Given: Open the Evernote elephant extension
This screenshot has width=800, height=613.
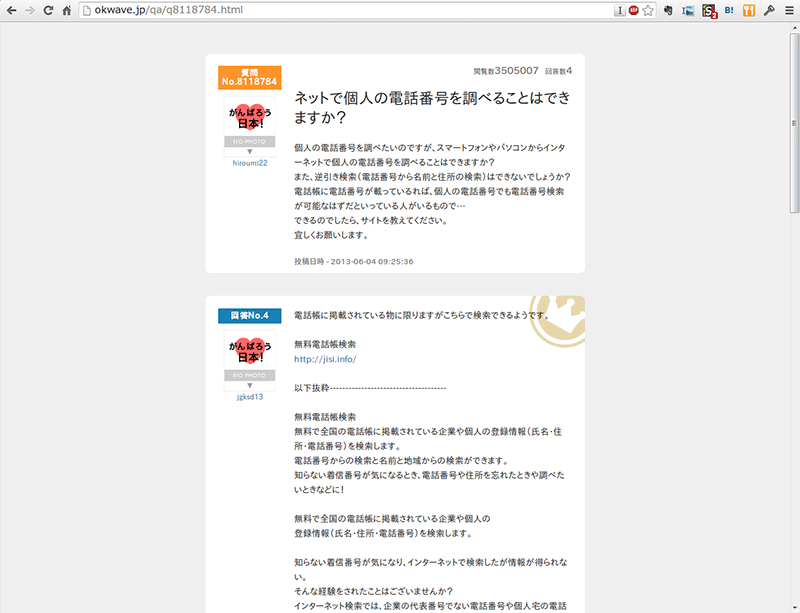Looking at the screenshot, I should (x=668, y=10).
